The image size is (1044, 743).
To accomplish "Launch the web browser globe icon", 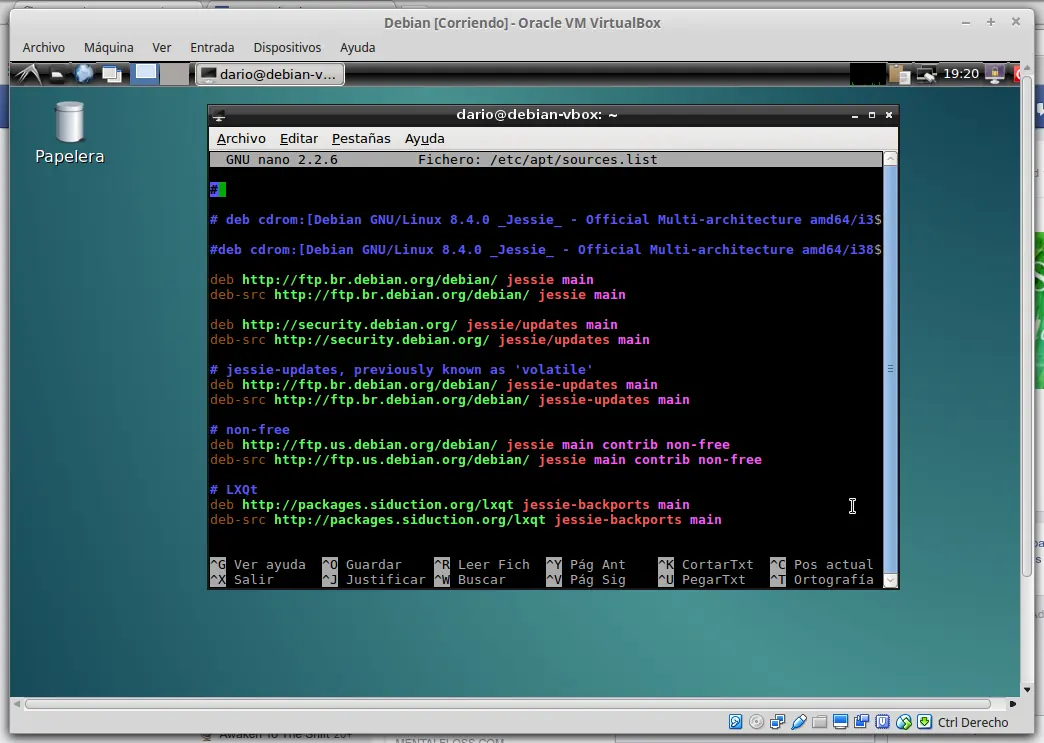I will pos(84,73).
